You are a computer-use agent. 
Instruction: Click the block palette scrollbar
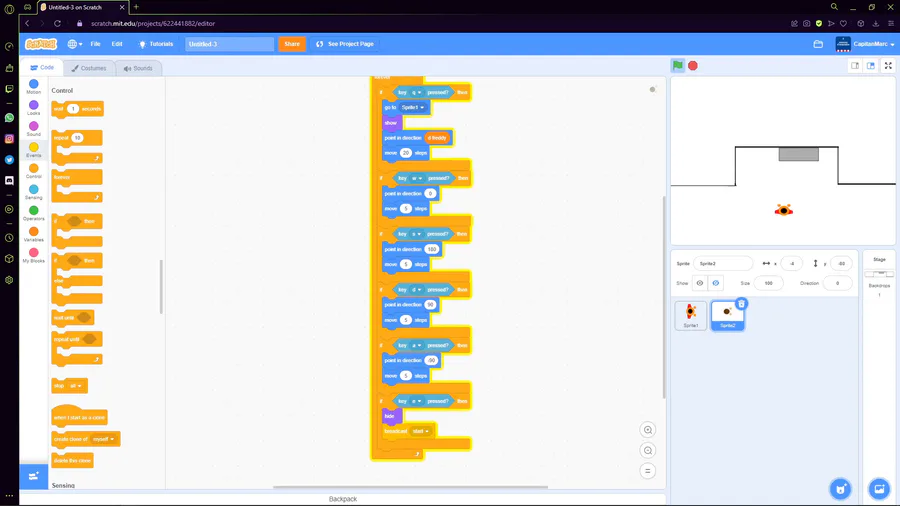click(x=161, y=287)
